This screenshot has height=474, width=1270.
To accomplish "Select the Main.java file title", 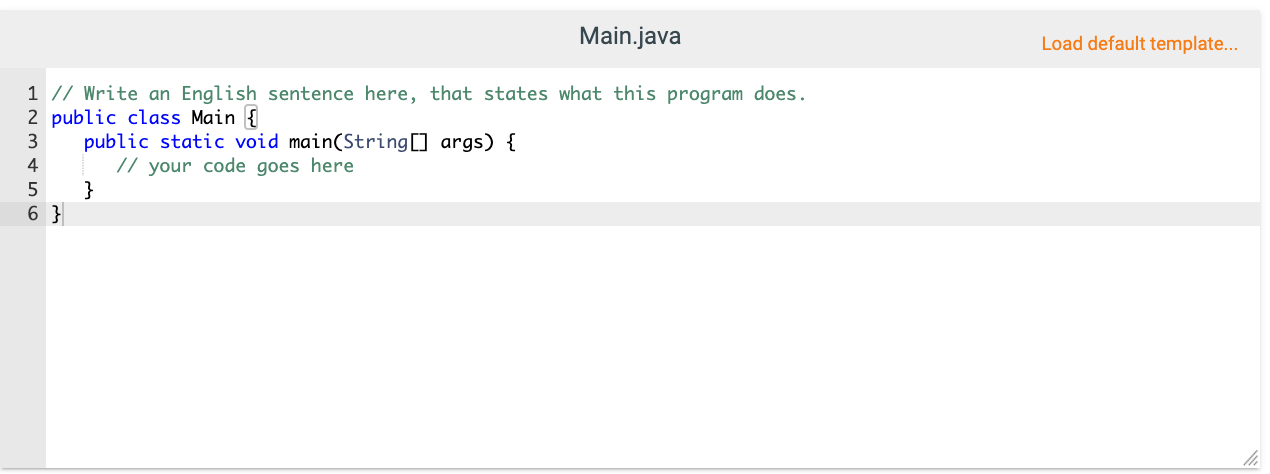I will (x=630, y=37).
